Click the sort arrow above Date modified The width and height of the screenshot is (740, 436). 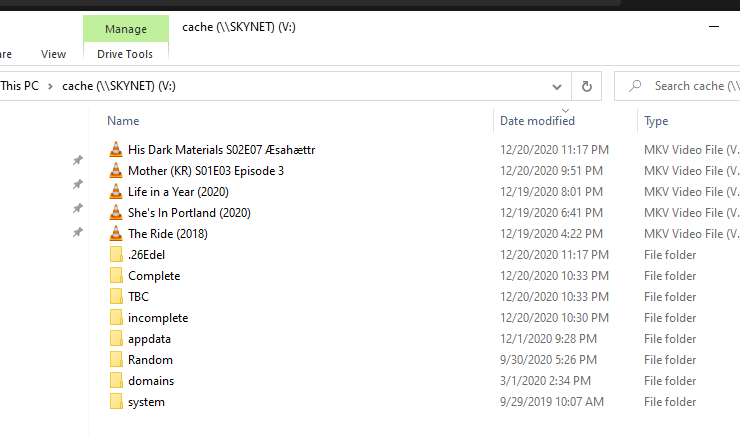[x=565, y=111]
